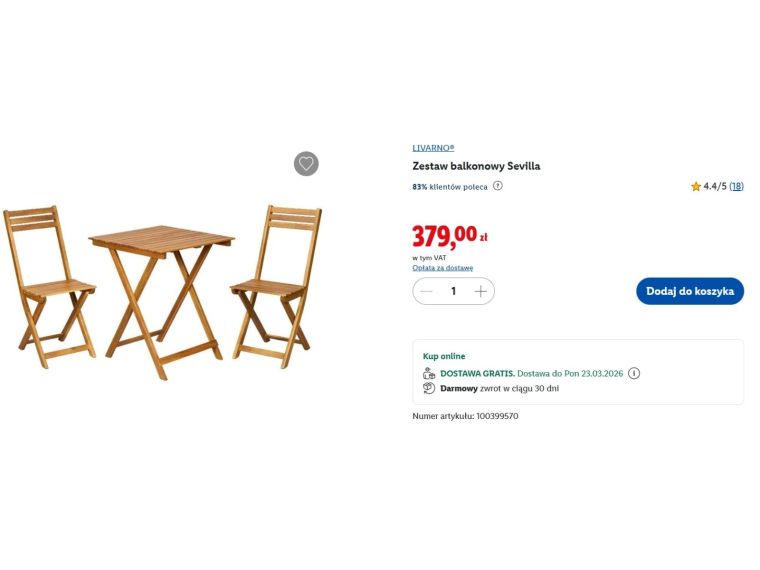Click the free return box icon

428,388
